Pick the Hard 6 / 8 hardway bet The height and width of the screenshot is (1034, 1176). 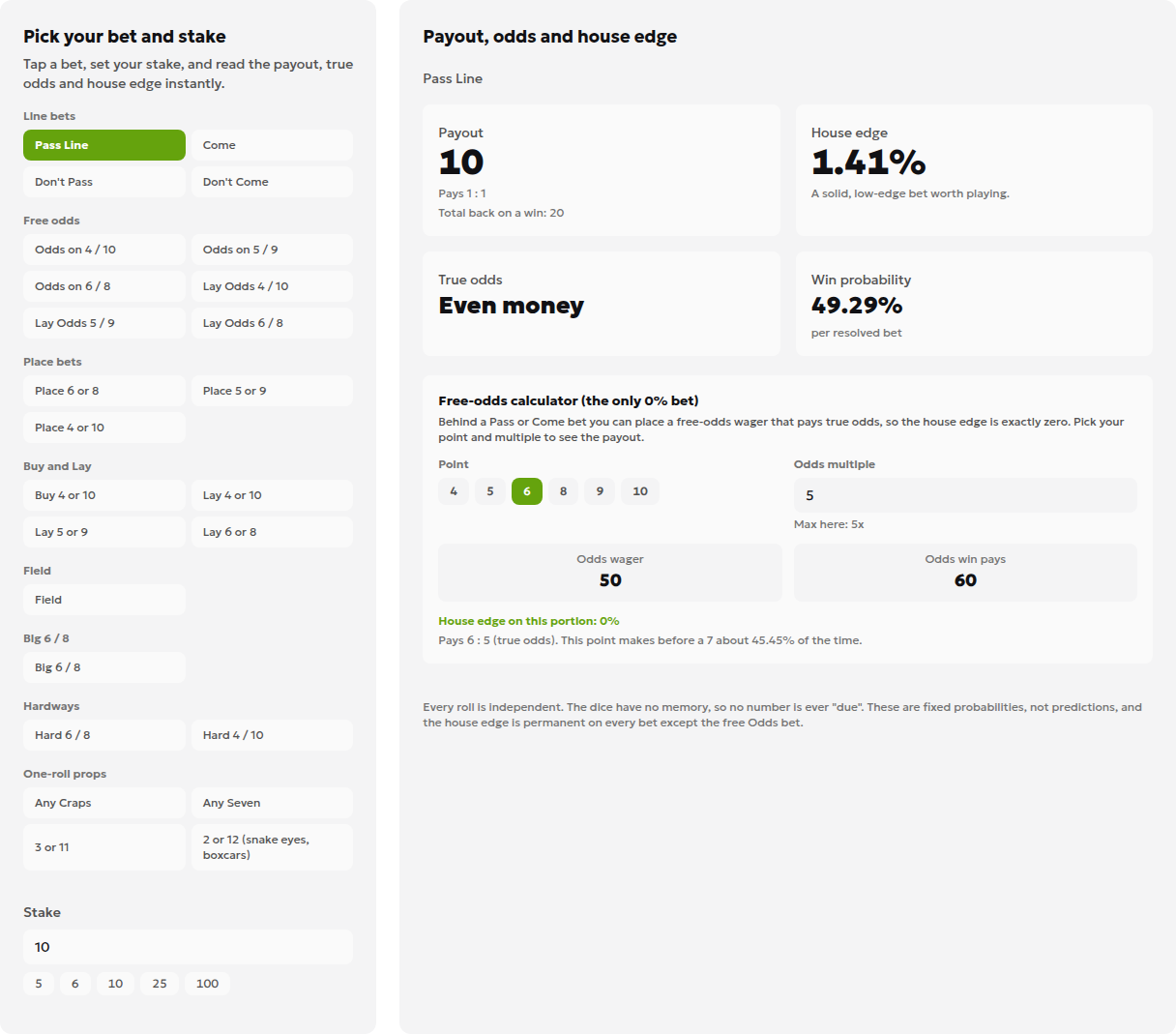(x=104, y=735)
